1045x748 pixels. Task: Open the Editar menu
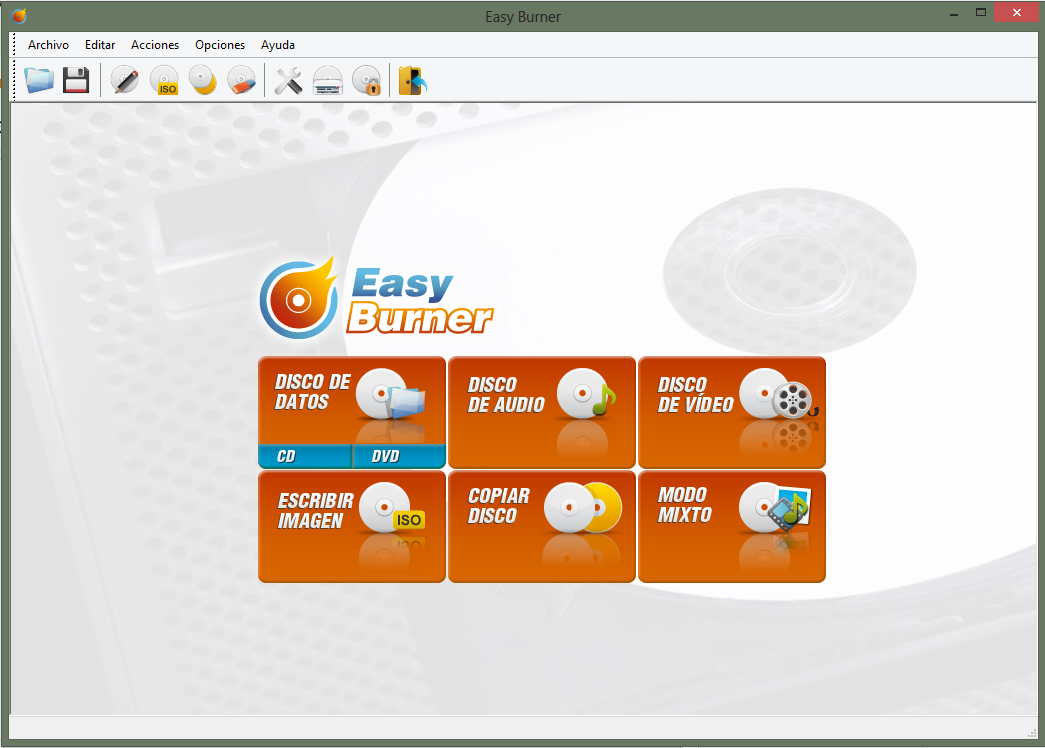100,45
